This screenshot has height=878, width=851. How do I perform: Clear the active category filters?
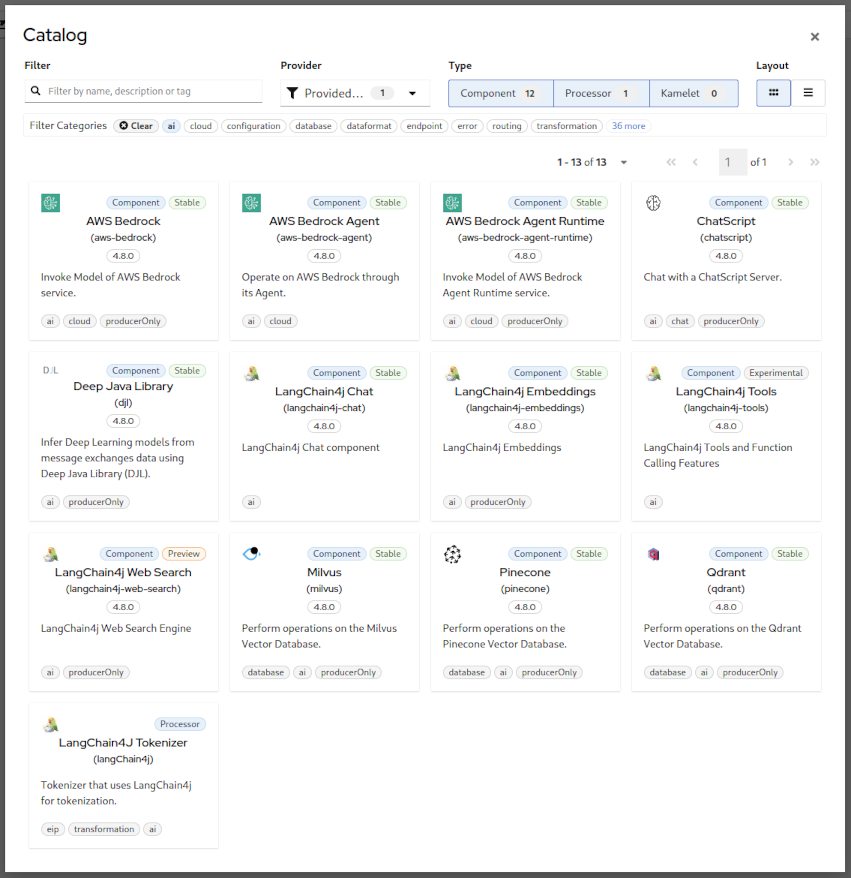point(136,126)
